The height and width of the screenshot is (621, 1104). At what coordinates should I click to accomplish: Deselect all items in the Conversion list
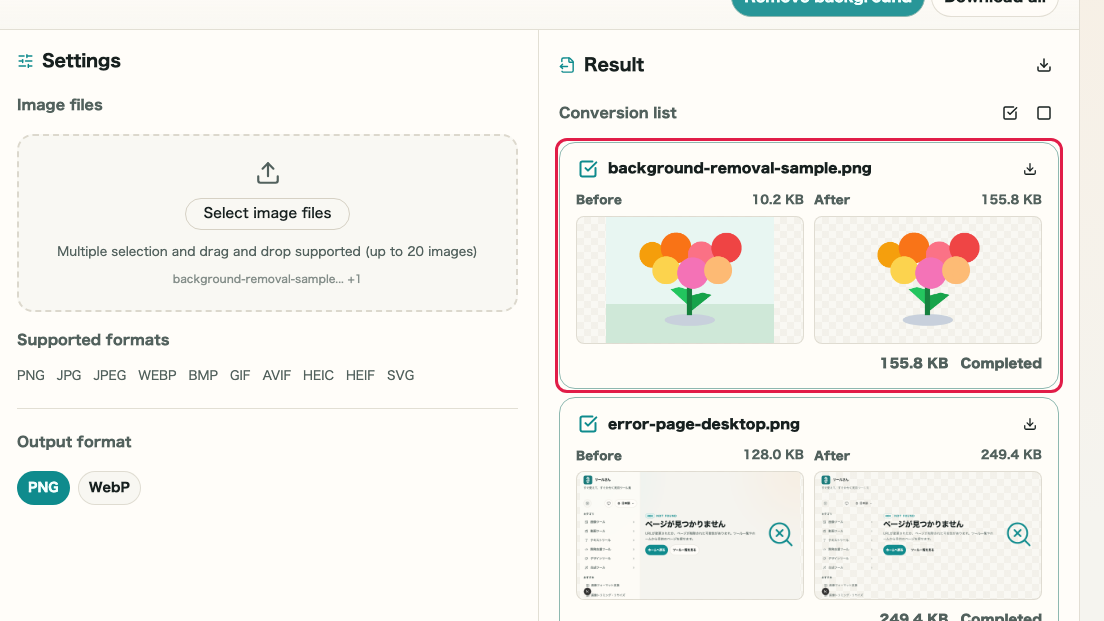pos(1043,113)
